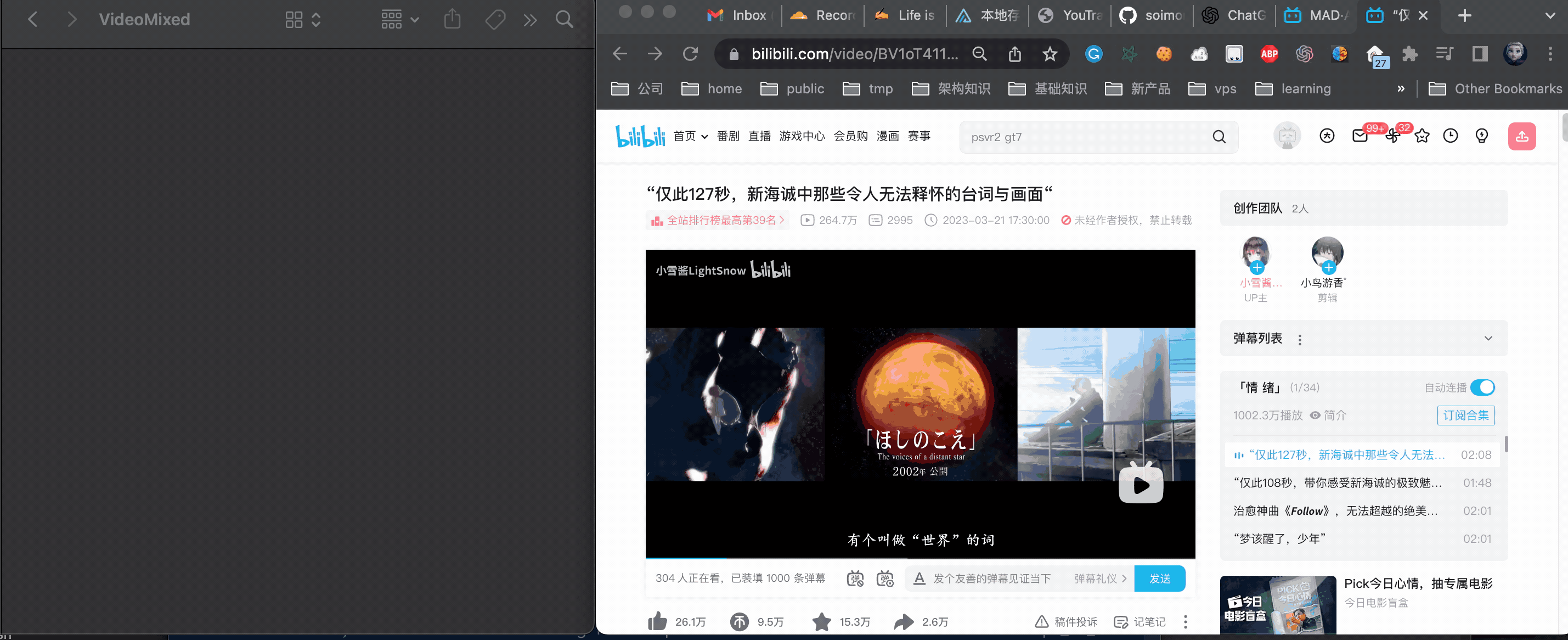Follow 小雪酱 with the plus badge
This screenshot has height=640, width=1568.
click(1257, 268)
